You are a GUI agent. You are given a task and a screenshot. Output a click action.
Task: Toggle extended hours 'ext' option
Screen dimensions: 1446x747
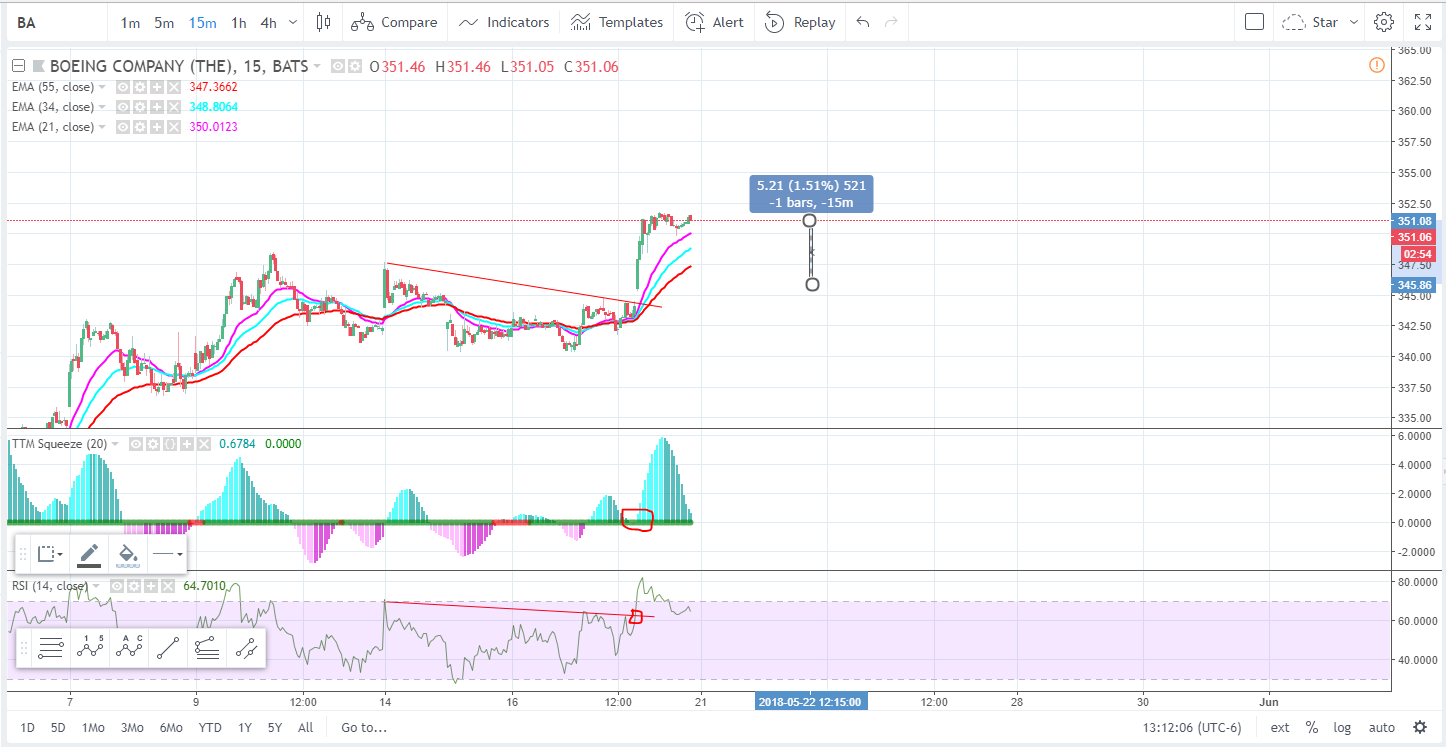click(x=1280, y=727)
